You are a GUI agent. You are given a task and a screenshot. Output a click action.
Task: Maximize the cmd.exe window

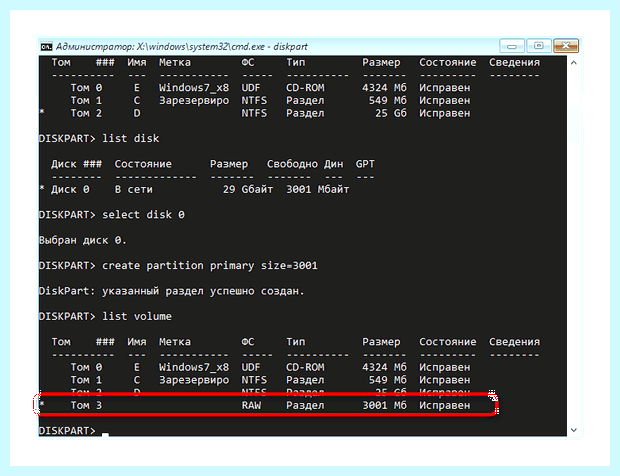(x=539, y=46)
